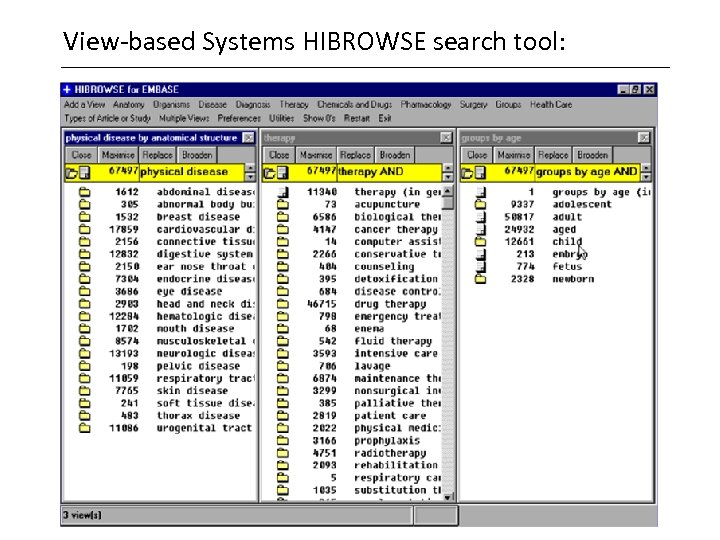Viewport: 720px width, 540px height.
Task: Open folder icon beside radiotherapy
Action: 283,453
